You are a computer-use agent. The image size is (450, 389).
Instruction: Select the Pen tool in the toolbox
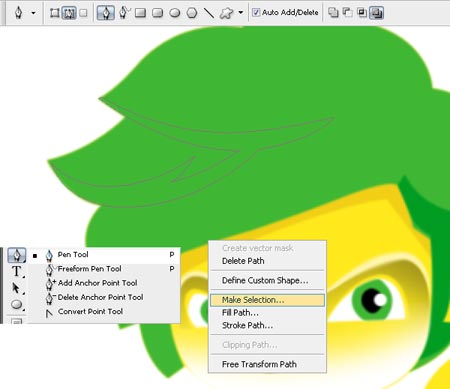tap(17, 255)
